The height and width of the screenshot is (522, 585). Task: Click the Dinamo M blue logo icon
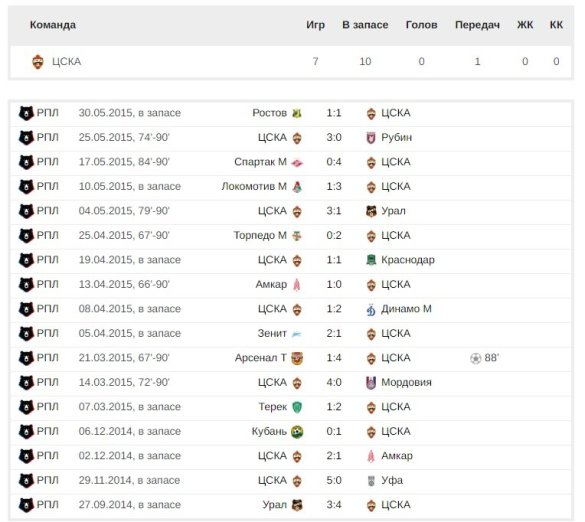coord(370,309)
